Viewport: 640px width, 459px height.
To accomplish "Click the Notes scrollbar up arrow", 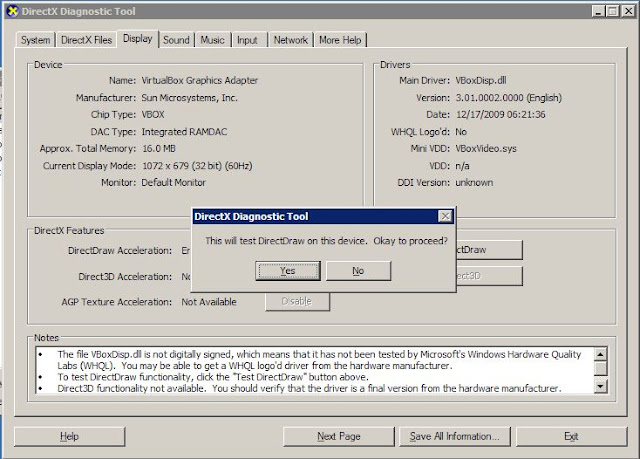I will (600, 354).
